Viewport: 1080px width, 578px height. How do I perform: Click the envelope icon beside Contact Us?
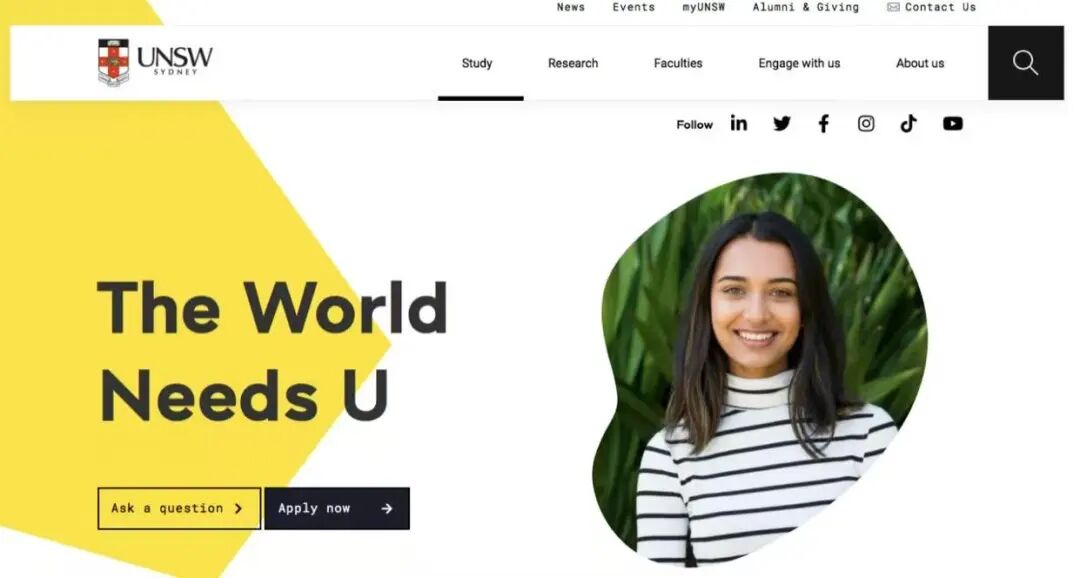893,7
